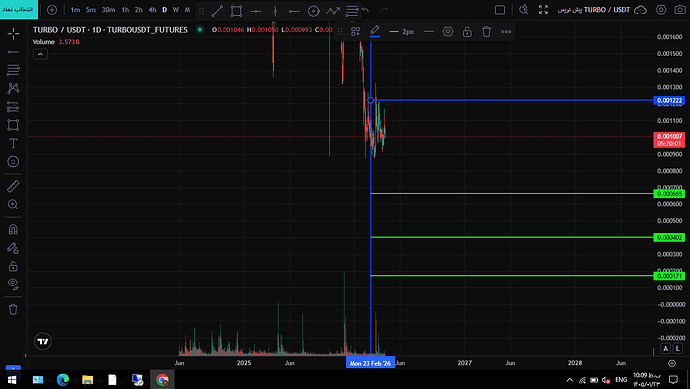Screen dimensions: 690x389
Task: Toggle stay in drawing mode
Action: [13, 248]
